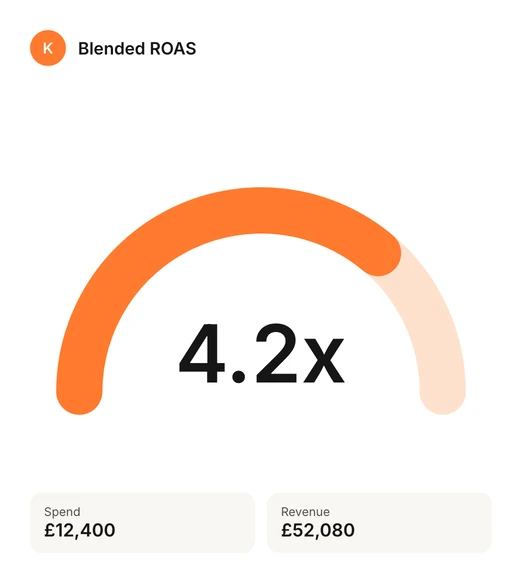The image size is (522, 583).
Task: Click the £12,400 spend amount
Action: [x=80, y=530]
